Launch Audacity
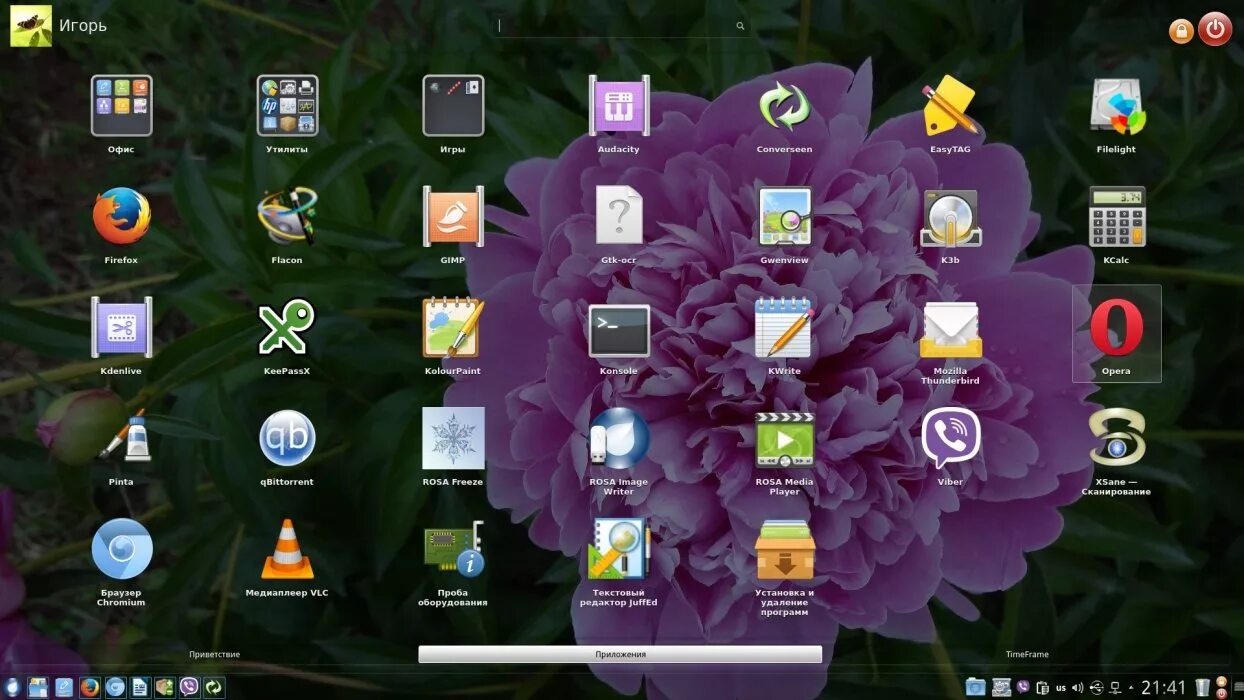 click(x=619, y=106)
